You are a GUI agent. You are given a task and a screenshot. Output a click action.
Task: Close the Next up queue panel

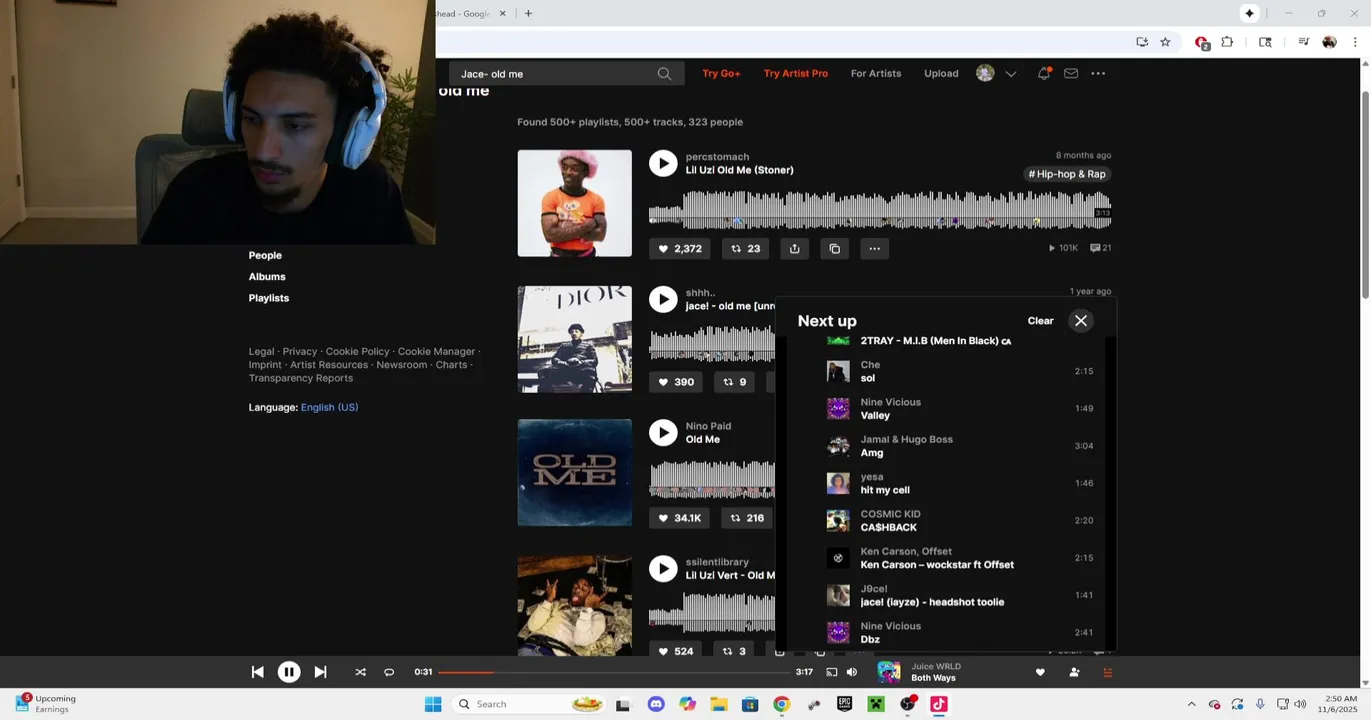tap(1081, 321)
